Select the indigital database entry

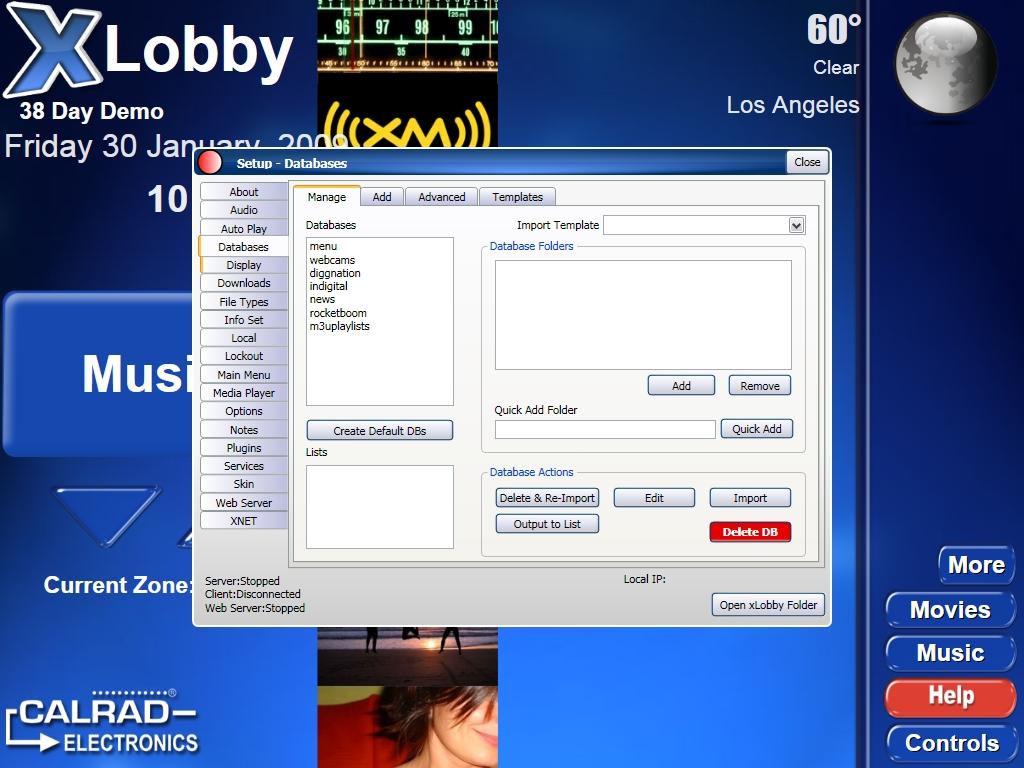click(x=328, y=286)
